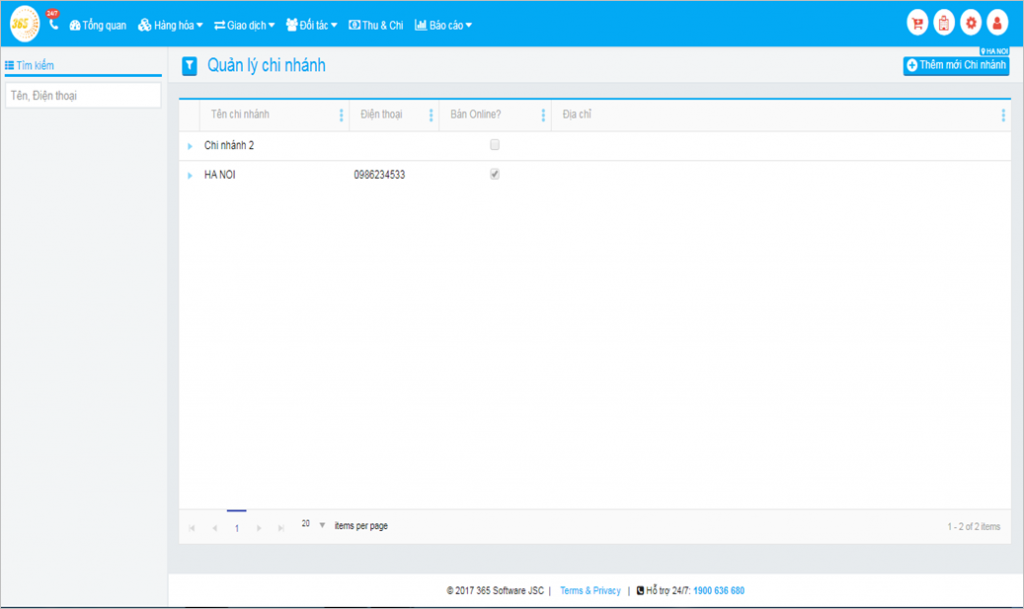Screen dimensions: 1024x609
Task: Click the filter icon beside Quản lý chi nhánh
Action: [189, 67]
